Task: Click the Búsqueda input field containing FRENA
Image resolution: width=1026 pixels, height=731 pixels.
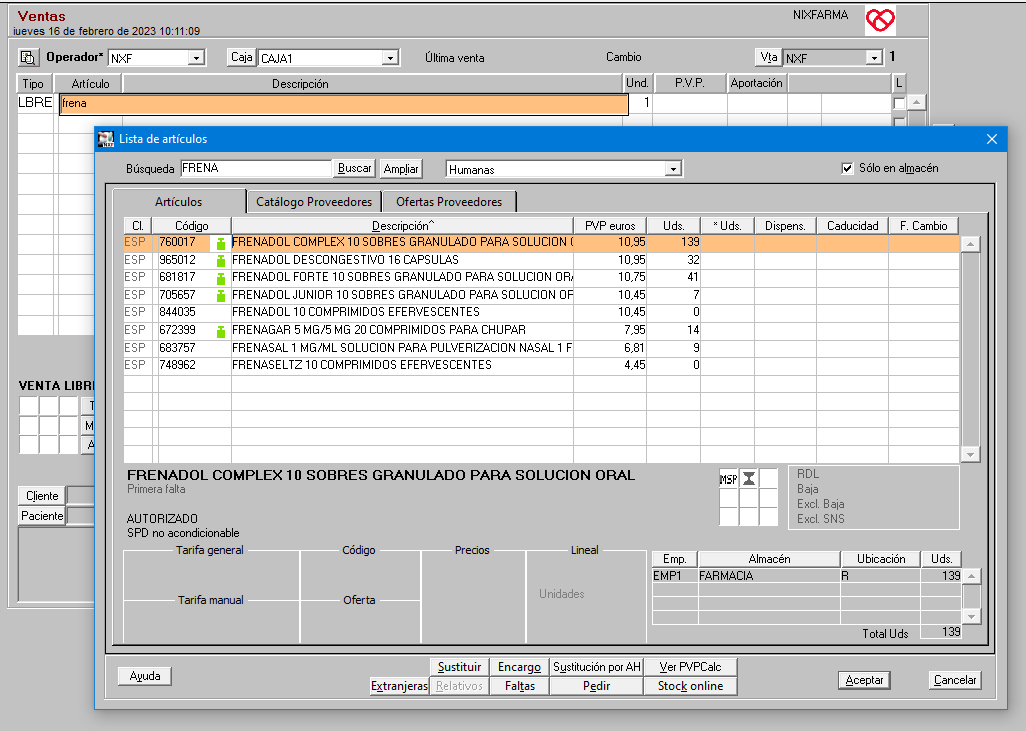Action: (256, 168)
